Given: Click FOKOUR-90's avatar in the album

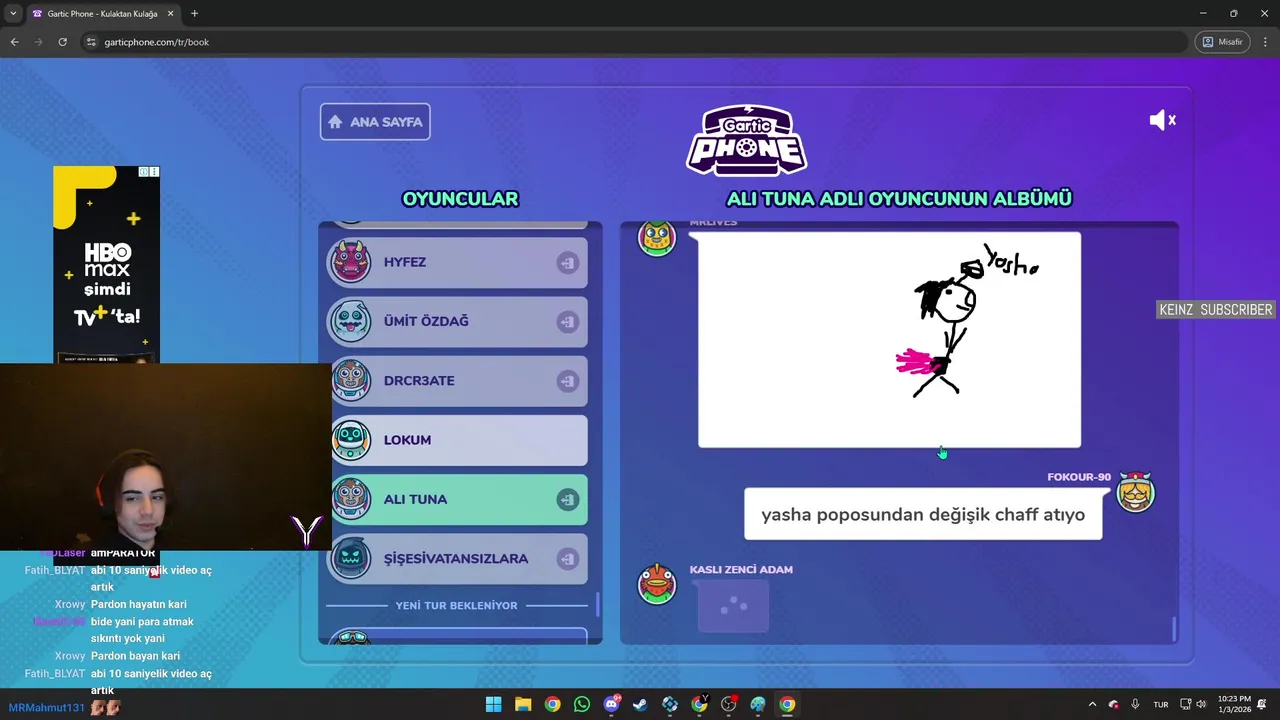Looking at the screenshot, I should tap(1135, 492).
